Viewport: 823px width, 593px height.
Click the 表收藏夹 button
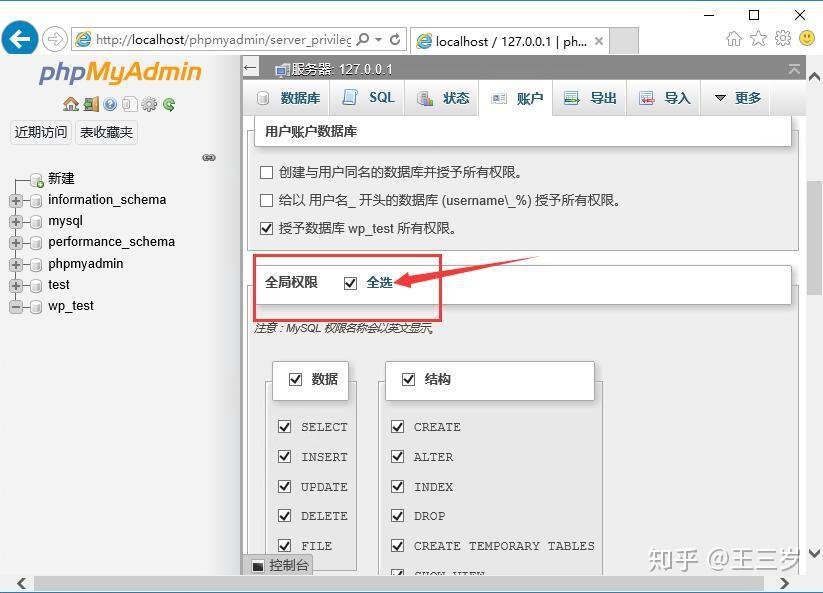click(106, 132)
